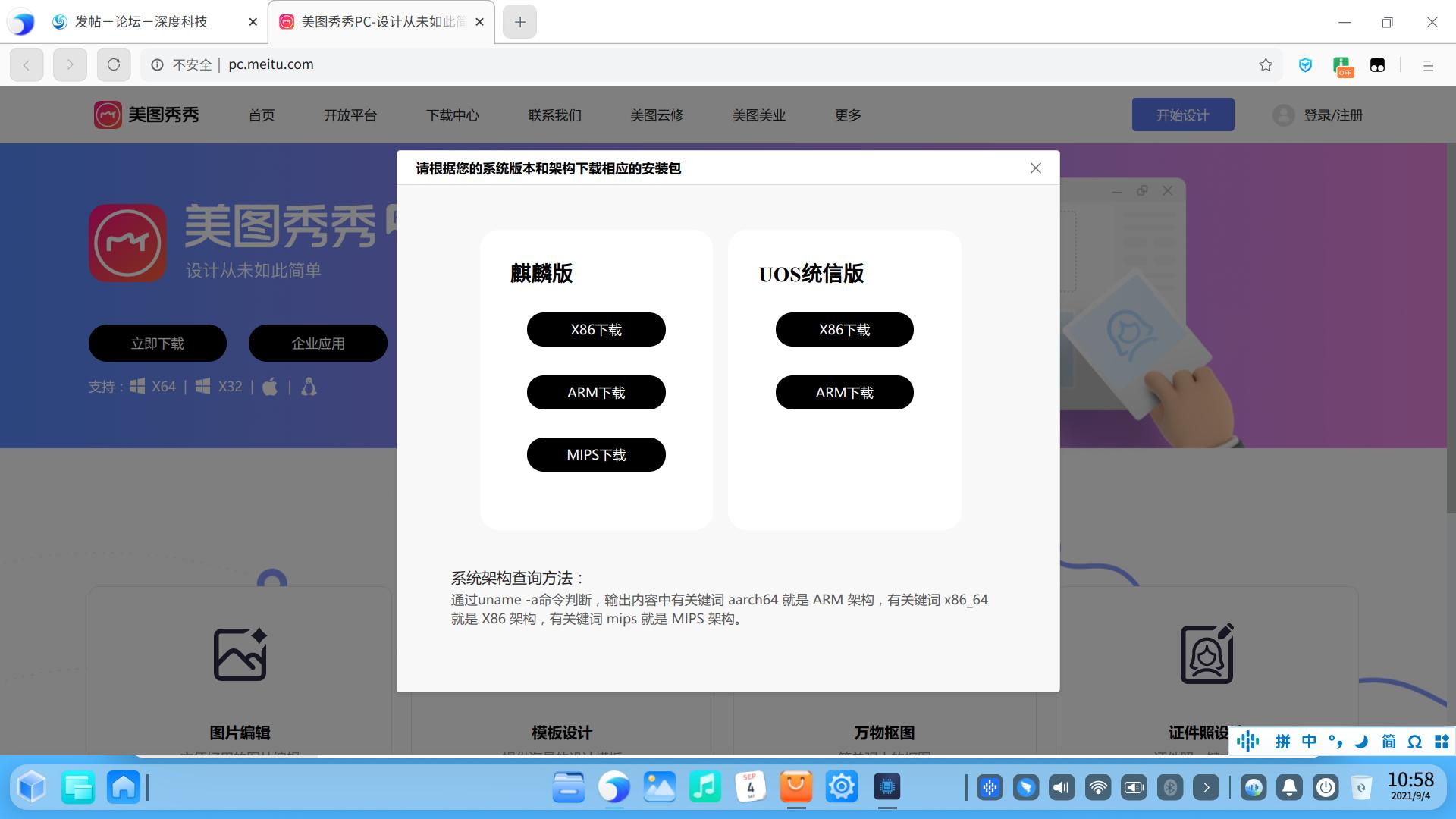Close the download selection dialog
The image size is (1456, 819).
[1035, 168]
